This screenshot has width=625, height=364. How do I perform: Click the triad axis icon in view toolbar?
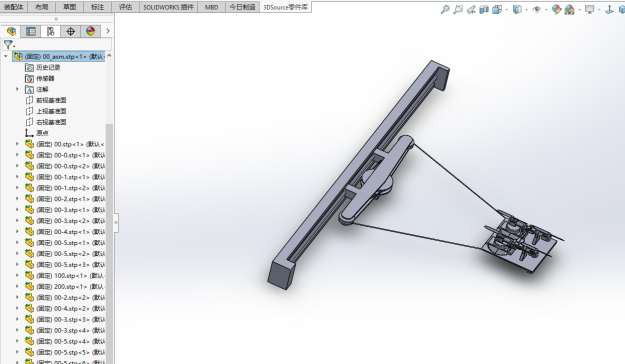click(609, 9)
